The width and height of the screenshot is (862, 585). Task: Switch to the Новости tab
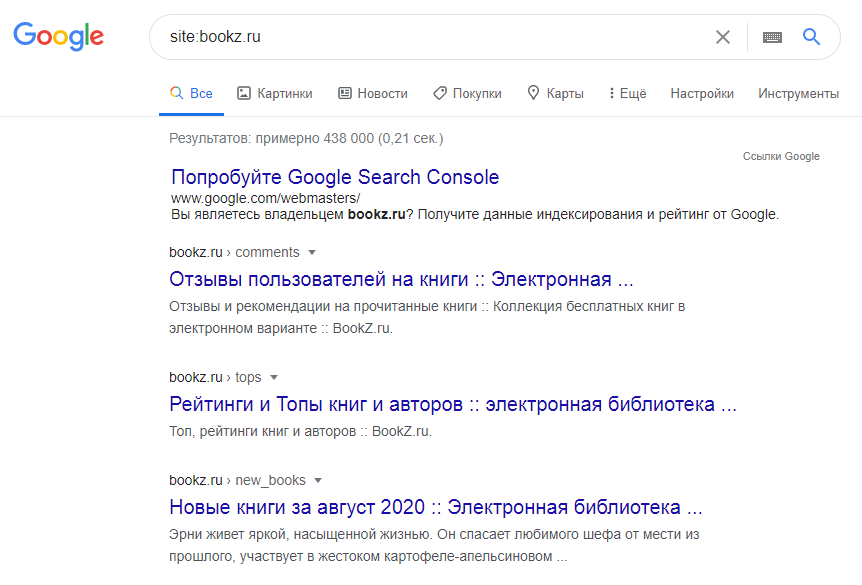[373, 93]
